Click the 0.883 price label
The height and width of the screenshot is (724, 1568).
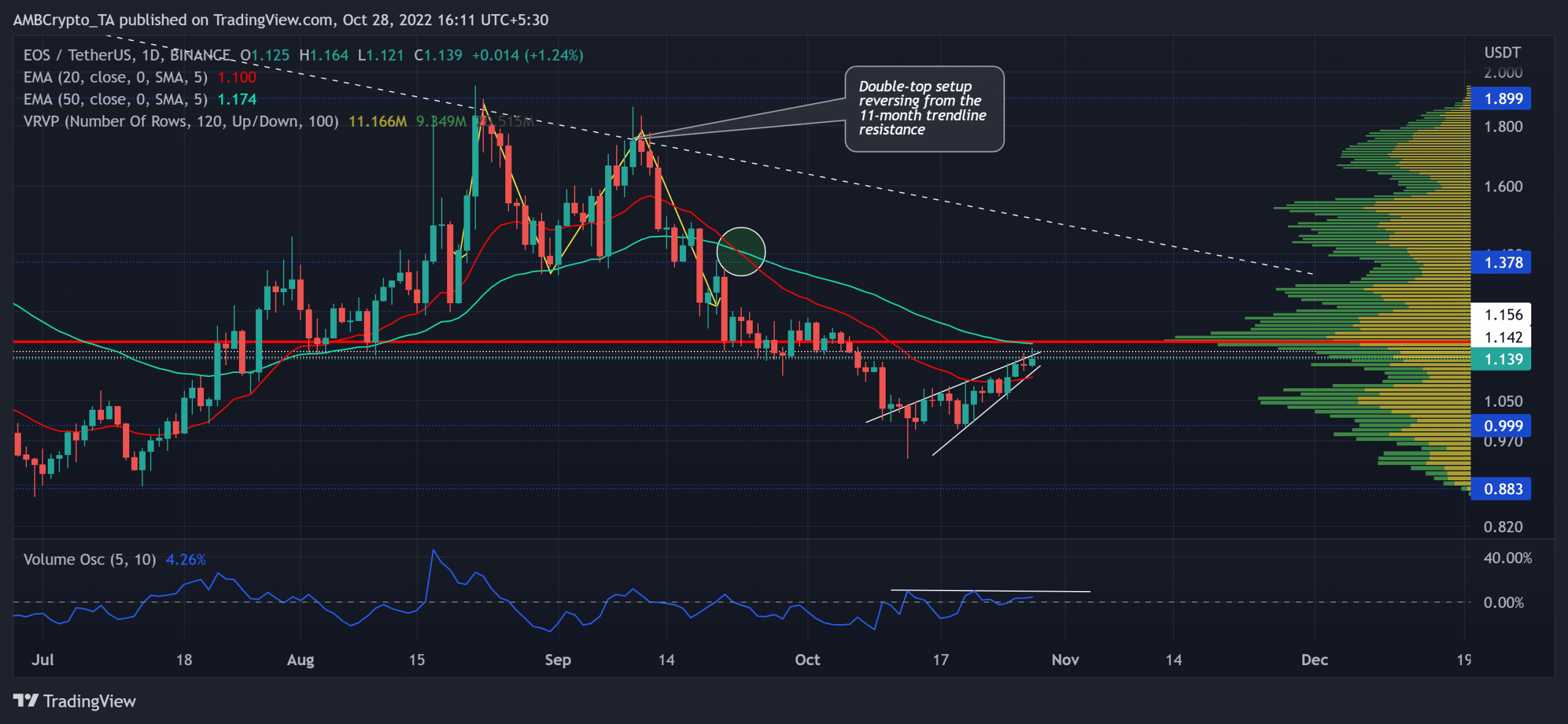(x=1500, y=489)
